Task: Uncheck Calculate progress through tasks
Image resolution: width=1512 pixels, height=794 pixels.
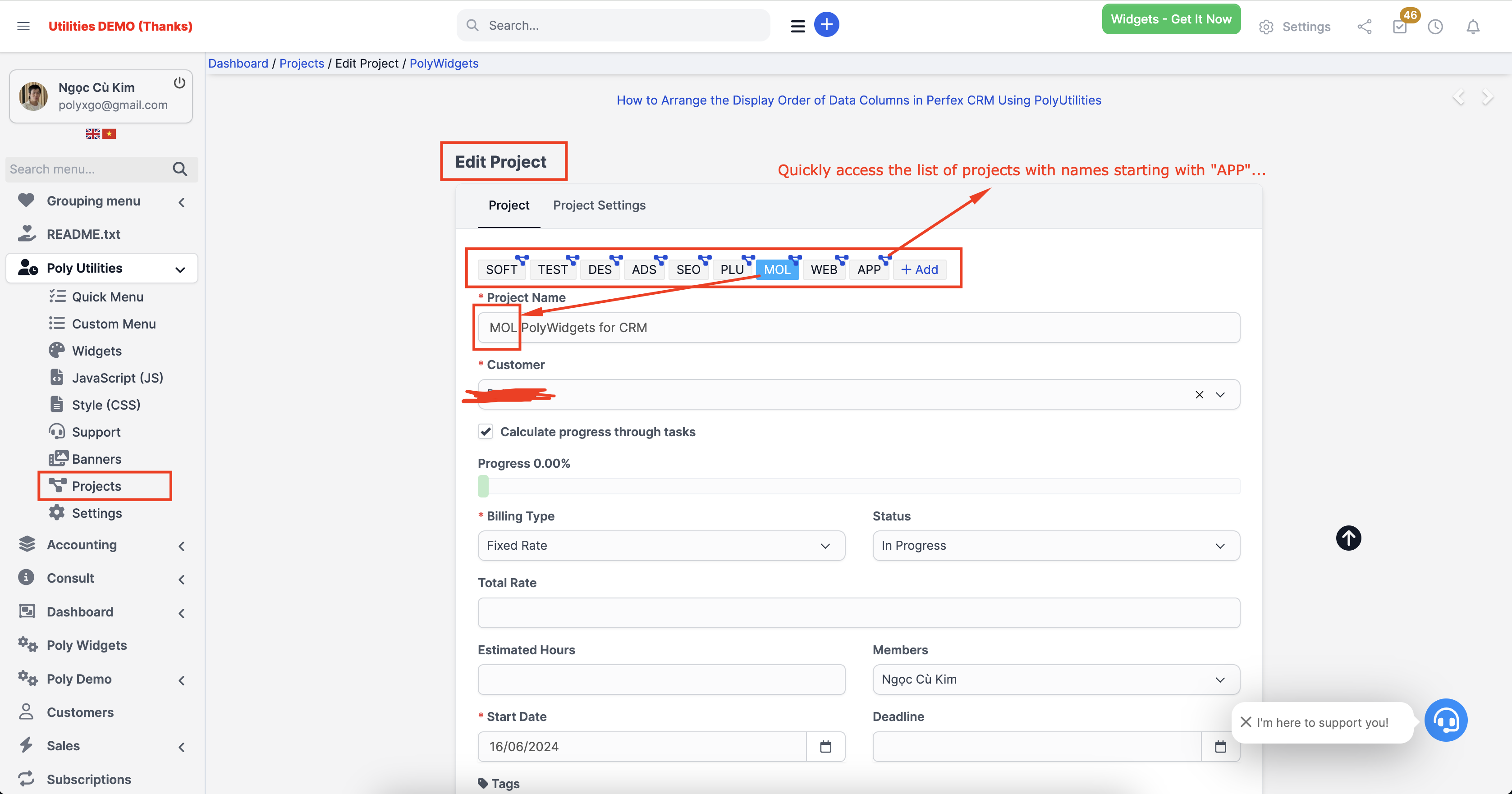Action: (486, 431)
